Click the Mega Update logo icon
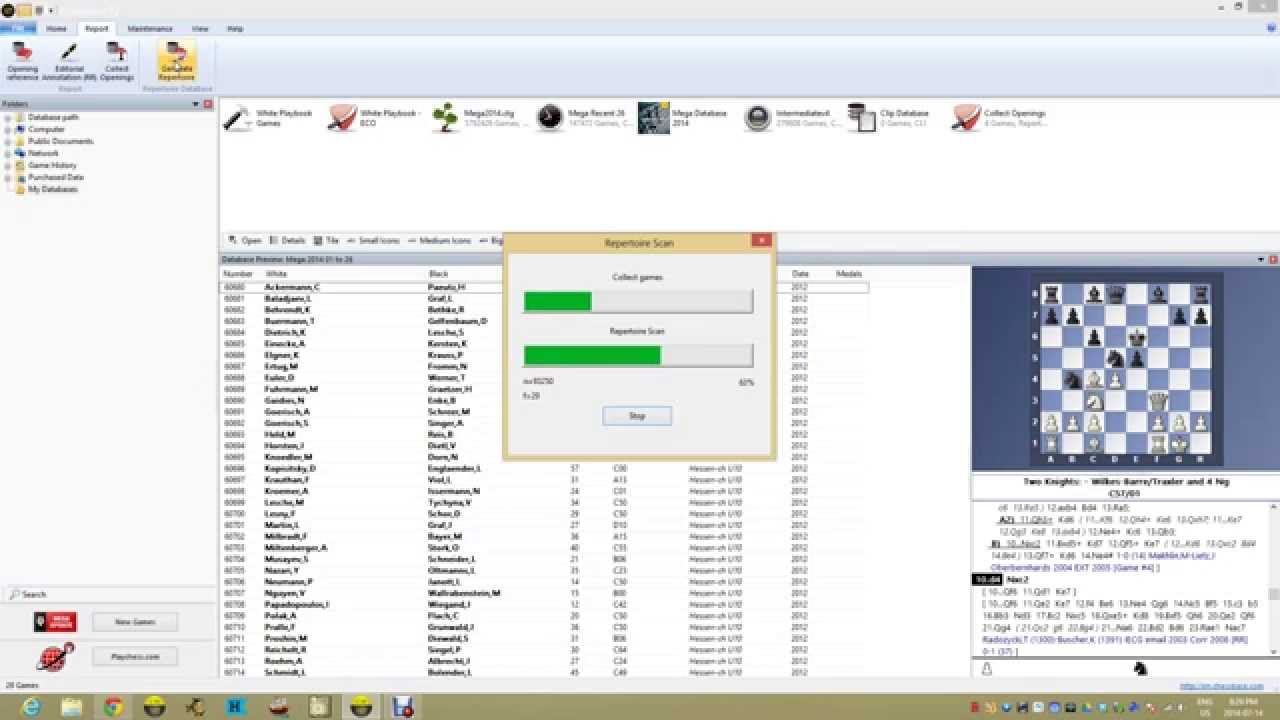Screen dimensions: 1280x720 coord(55,622)
